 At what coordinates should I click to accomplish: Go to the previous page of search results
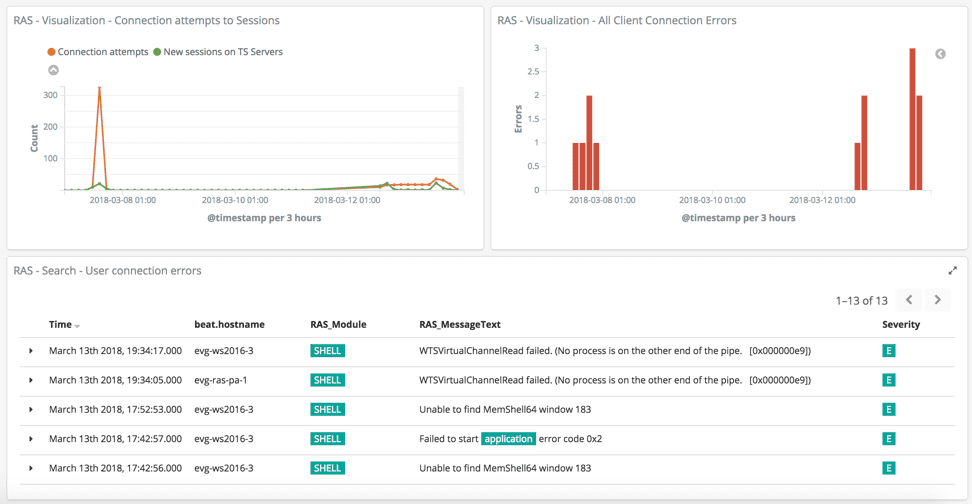pyautogui.click(x=909, y=300)
